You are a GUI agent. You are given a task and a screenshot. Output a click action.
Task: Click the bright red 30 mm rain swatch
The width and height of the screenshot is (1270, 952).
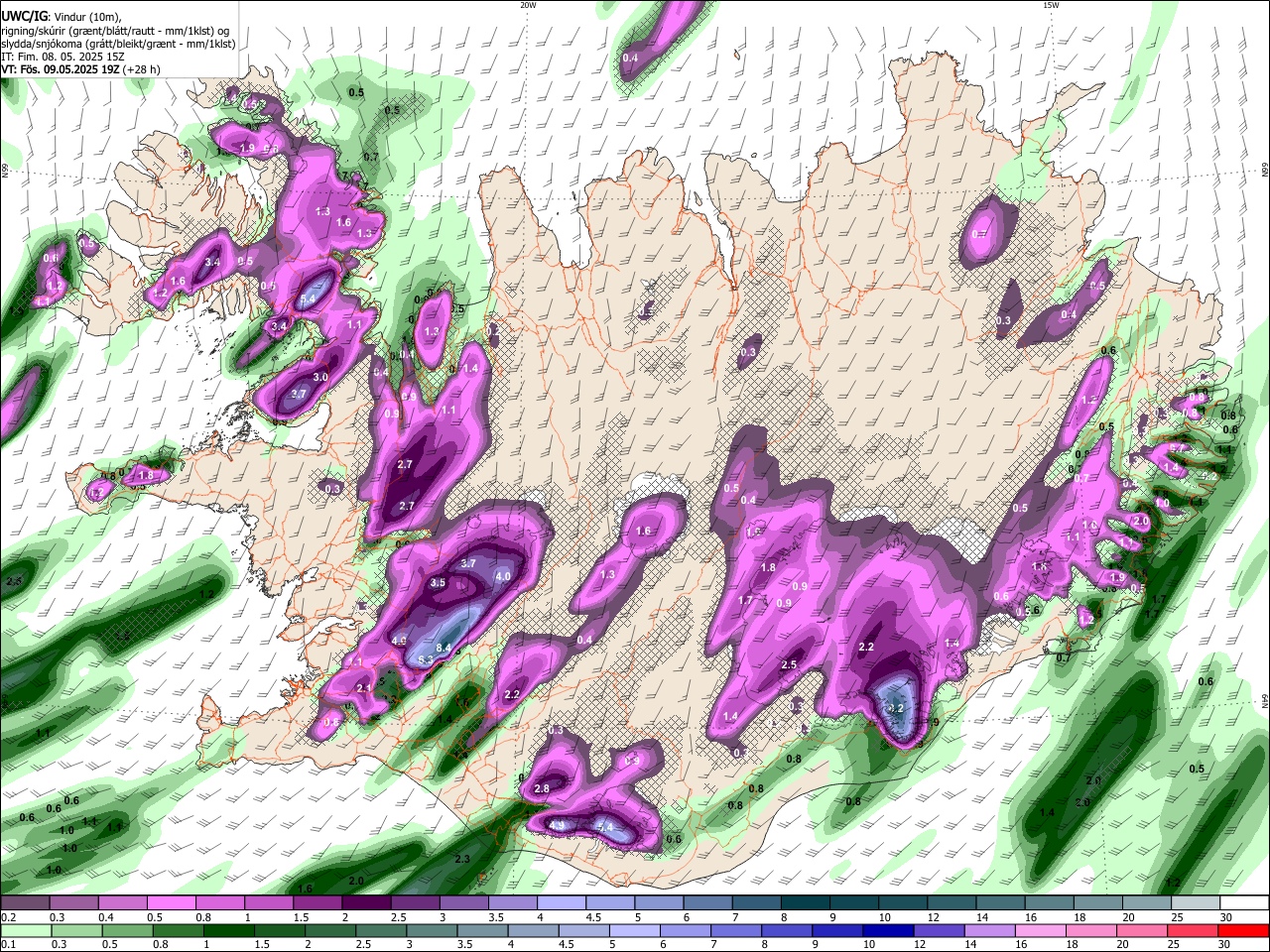[x=1244, y=931]
